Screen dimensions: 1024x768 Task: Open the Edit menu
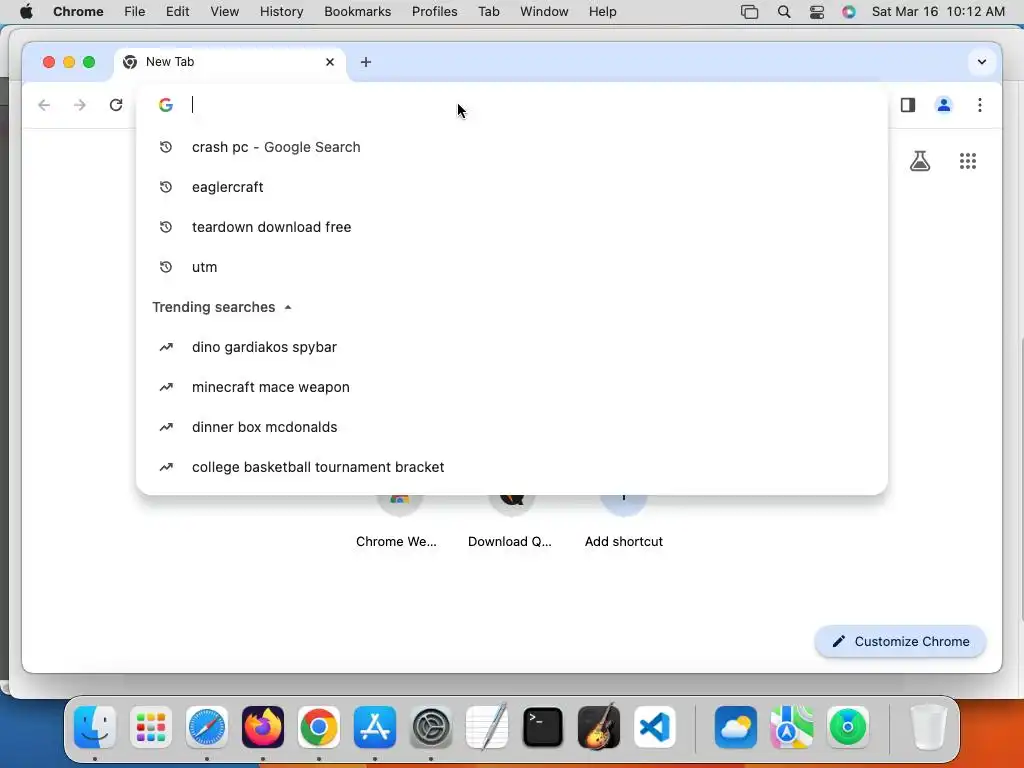[x=177, y=12]
